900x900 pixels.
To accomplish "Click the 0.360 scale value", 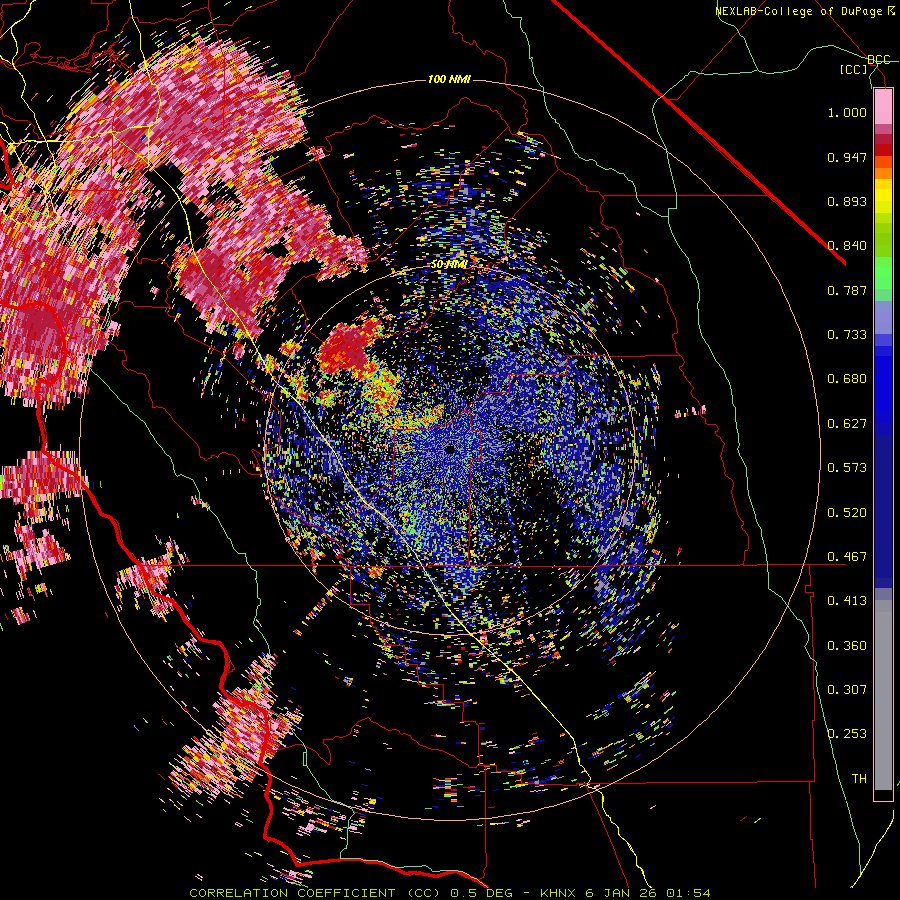I will click(x=847, y=646).
